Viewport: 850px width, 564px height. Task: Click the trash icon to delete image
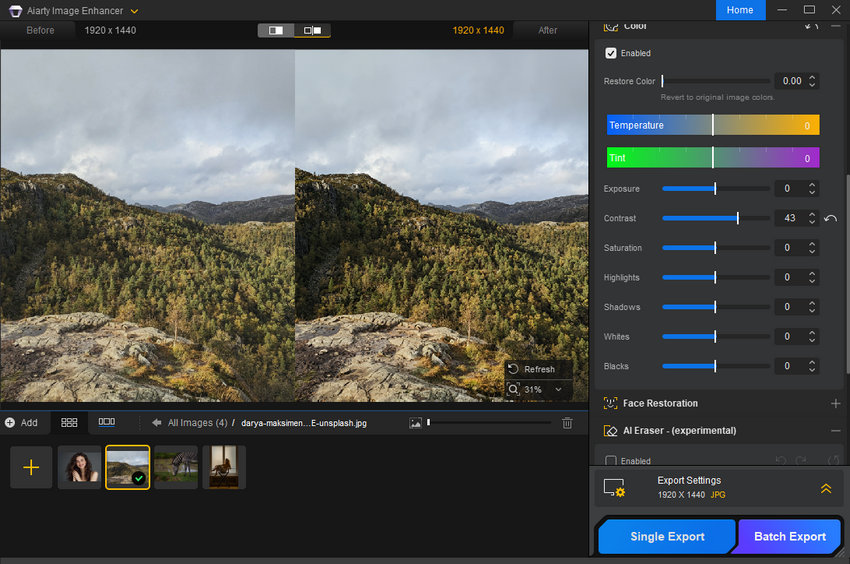[x=567, y=423]
